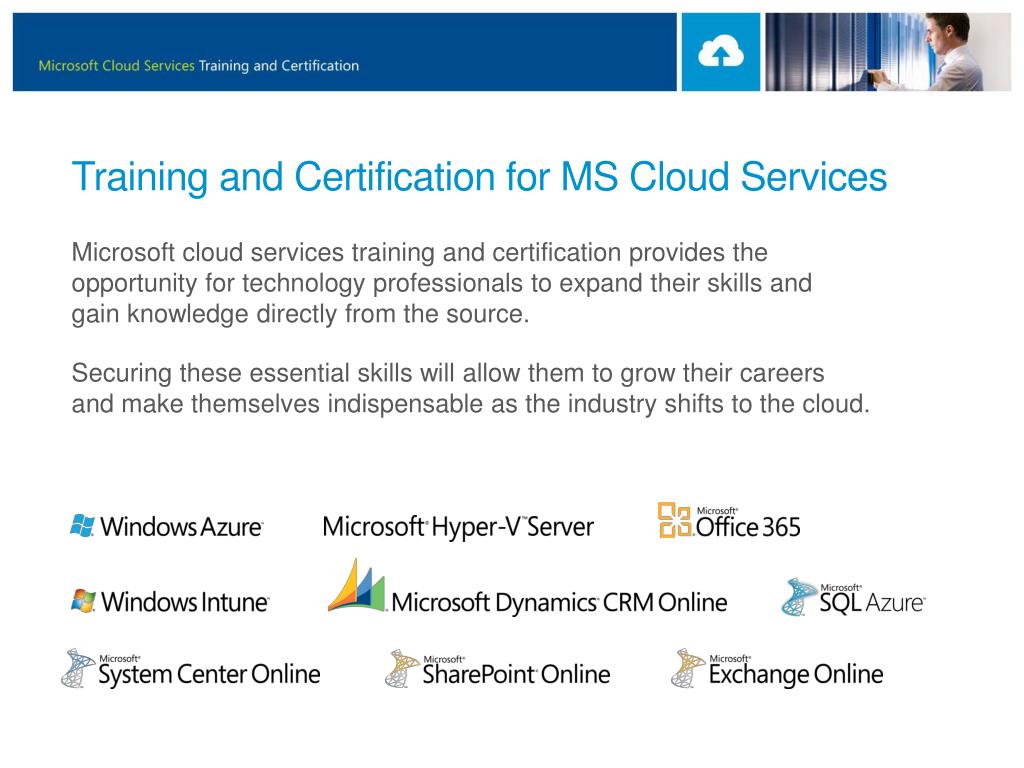Click the 'Windows Azure' product name
The height and width of the screenshot is (768, 1024).
pos(182,527)
